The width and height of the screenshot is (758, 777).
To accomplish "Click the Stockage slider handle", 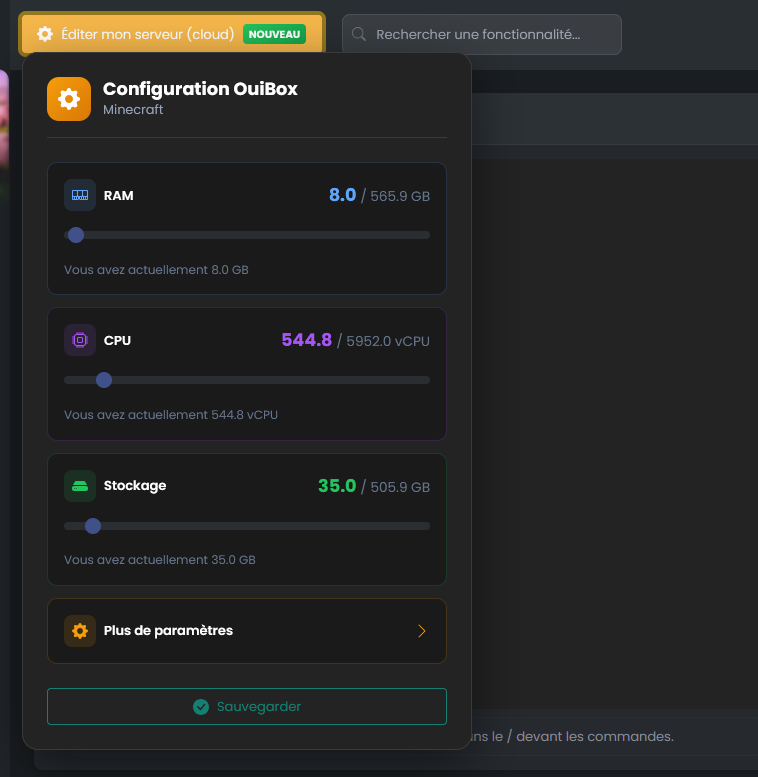I will point(93,526).
